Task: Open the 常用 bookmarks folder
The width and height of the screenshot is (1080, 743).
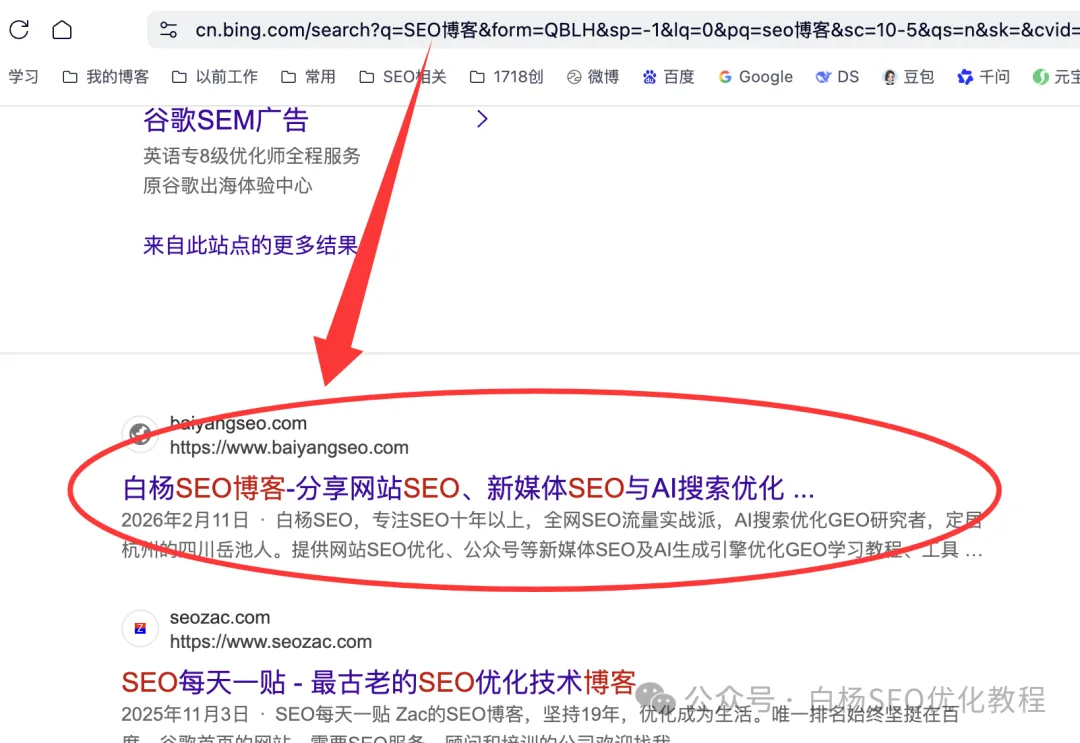Action: [x=308, y=77]
